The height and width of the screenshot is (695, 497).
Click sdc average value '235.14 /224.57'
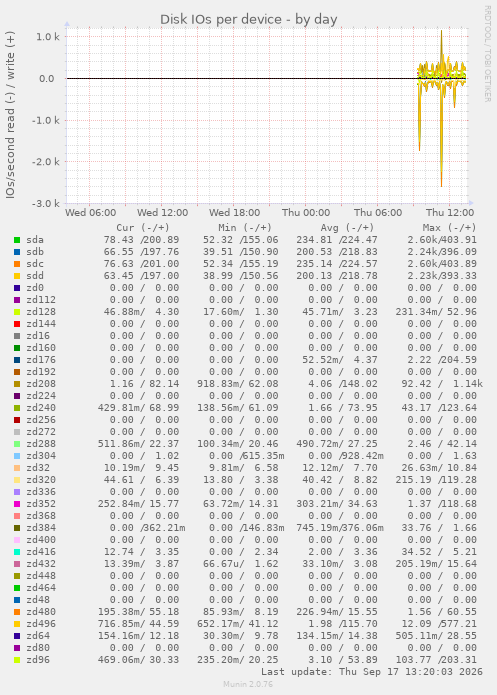pos(337,264)
